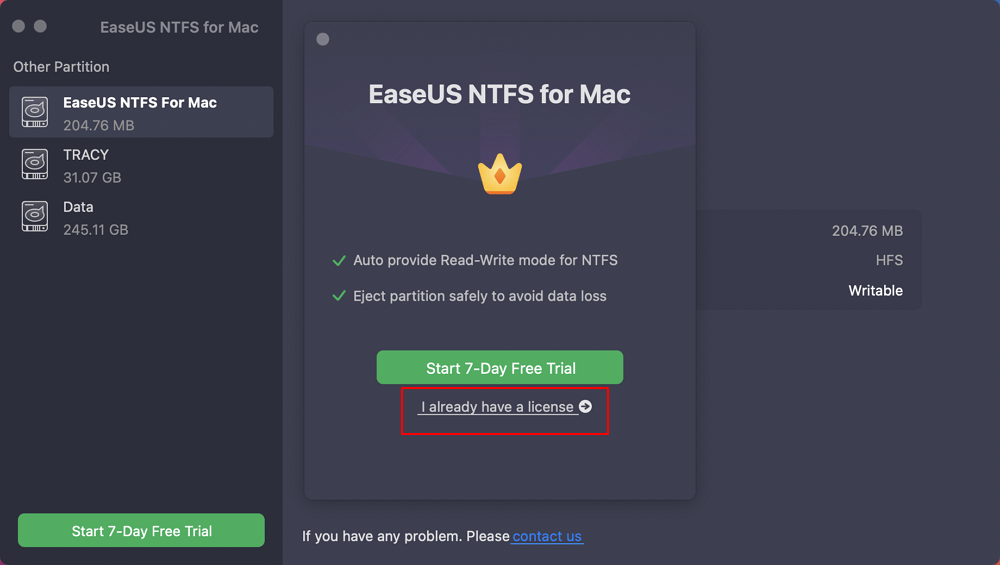Click the checkmark beside Eject partition safely
Screen dimensions: 1000x565
coord(339,297)
